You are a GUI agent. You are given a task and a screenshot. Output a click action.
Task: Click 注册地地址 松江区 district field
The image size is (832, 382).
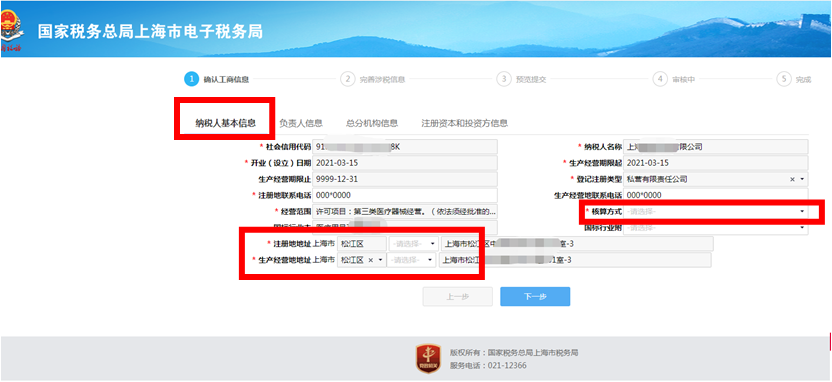pyautogui.click(x=362, y=244)
